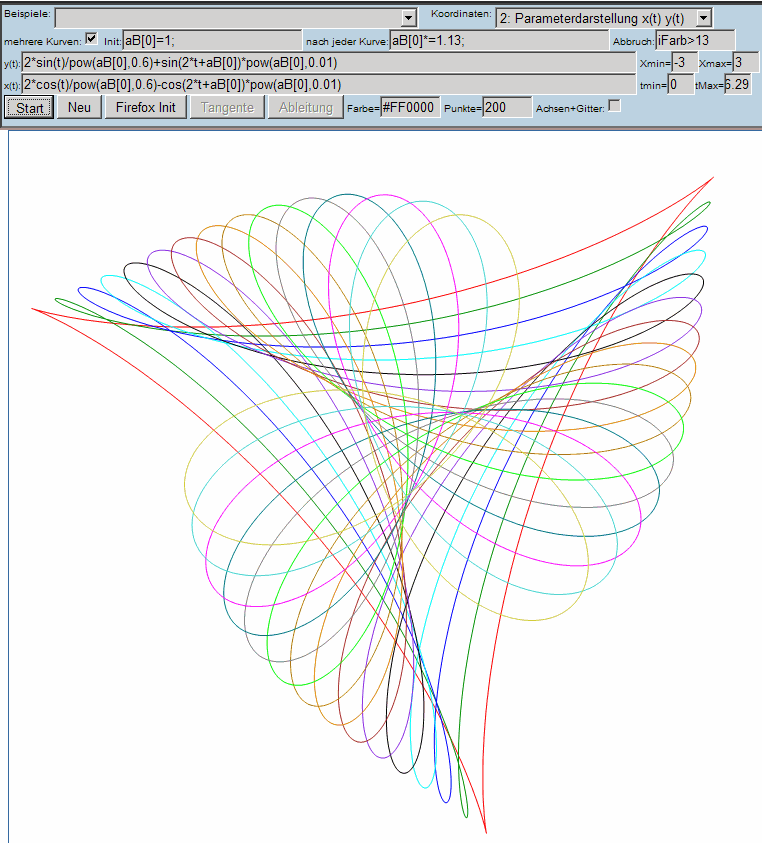The width and height of the screenshot is (762, 843).
Task: Focus the Xmin input field
Action: pyautogui.click(x=685, y=62)
